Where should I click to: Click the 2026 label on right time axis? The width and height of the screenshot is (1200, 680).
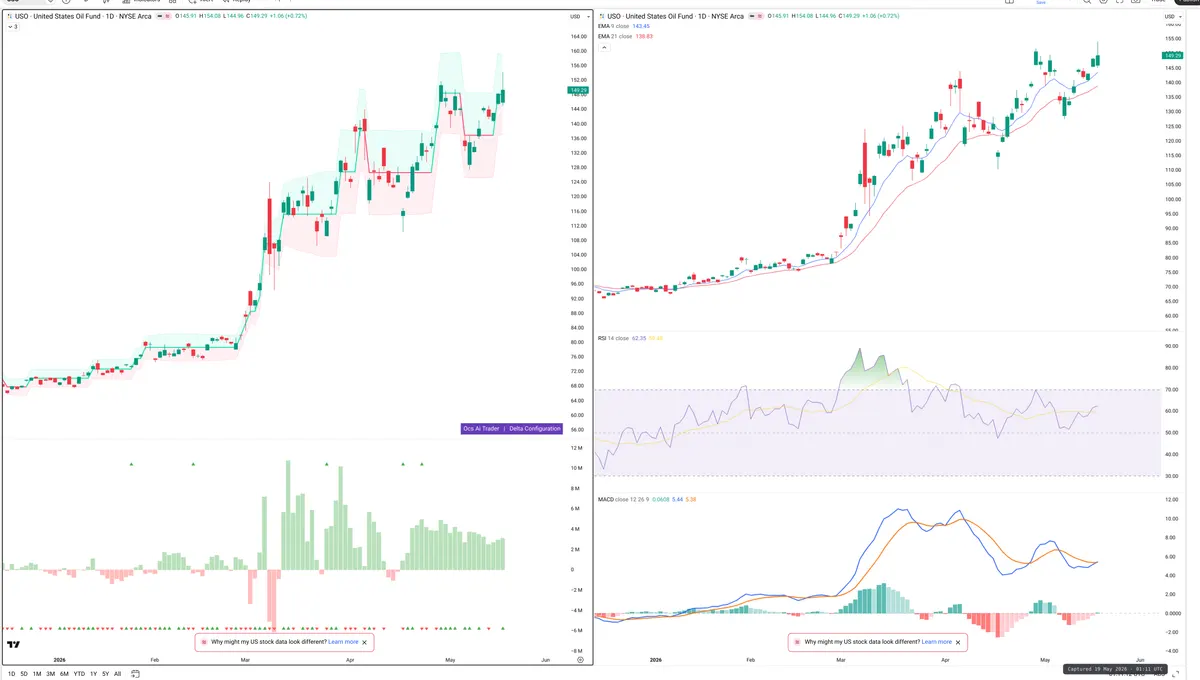click(656, 660)
